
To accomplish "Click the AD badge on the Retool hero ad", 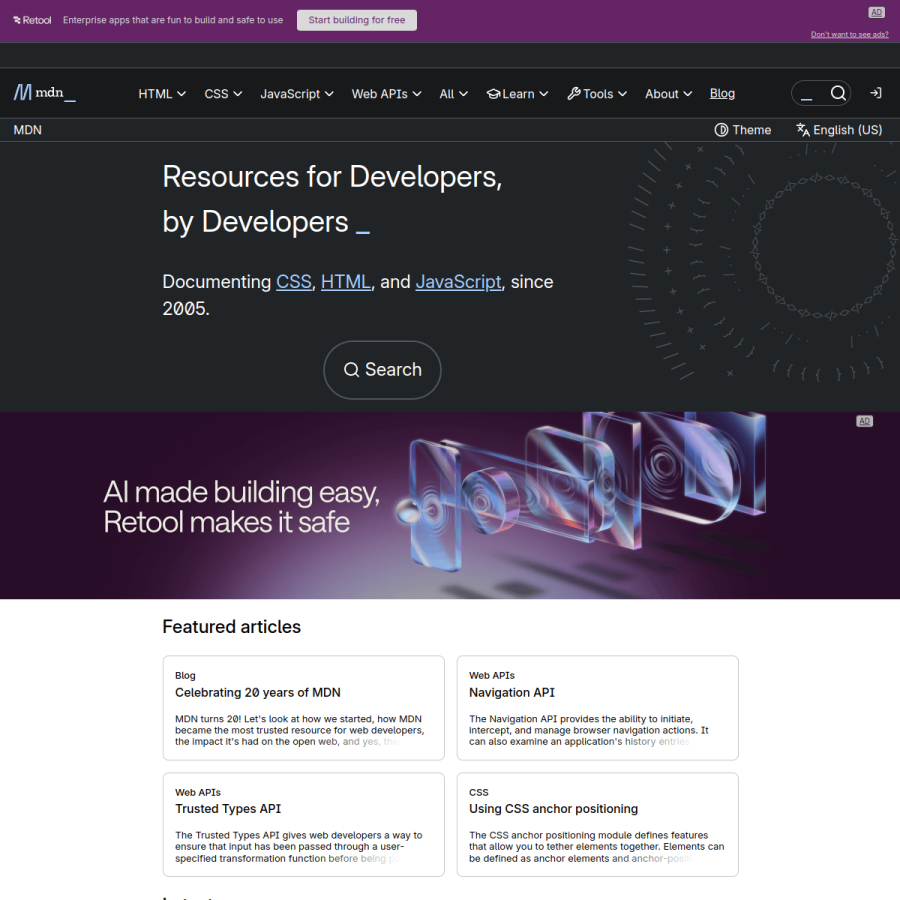I will point(864,421).
